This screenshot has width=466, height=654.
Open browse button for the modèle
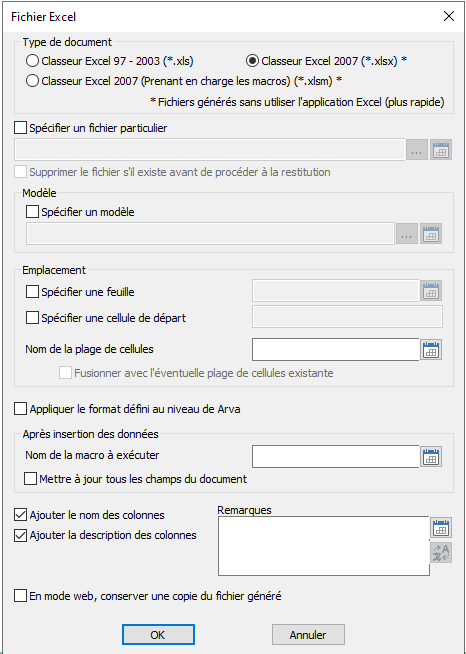[407, 234]
